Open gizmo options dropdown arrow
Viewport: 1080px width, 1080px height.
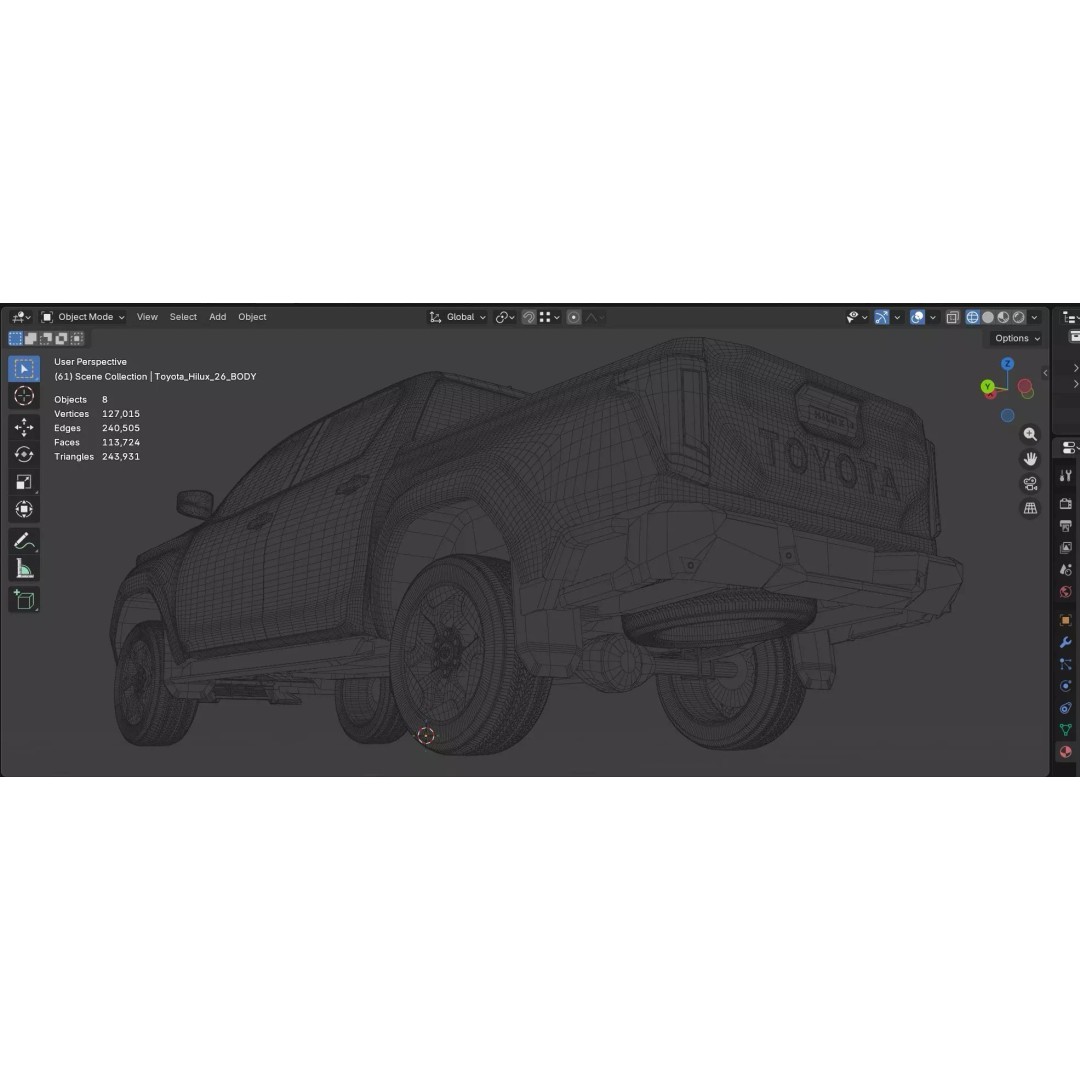pyautogui.click(x=897, y=318)
